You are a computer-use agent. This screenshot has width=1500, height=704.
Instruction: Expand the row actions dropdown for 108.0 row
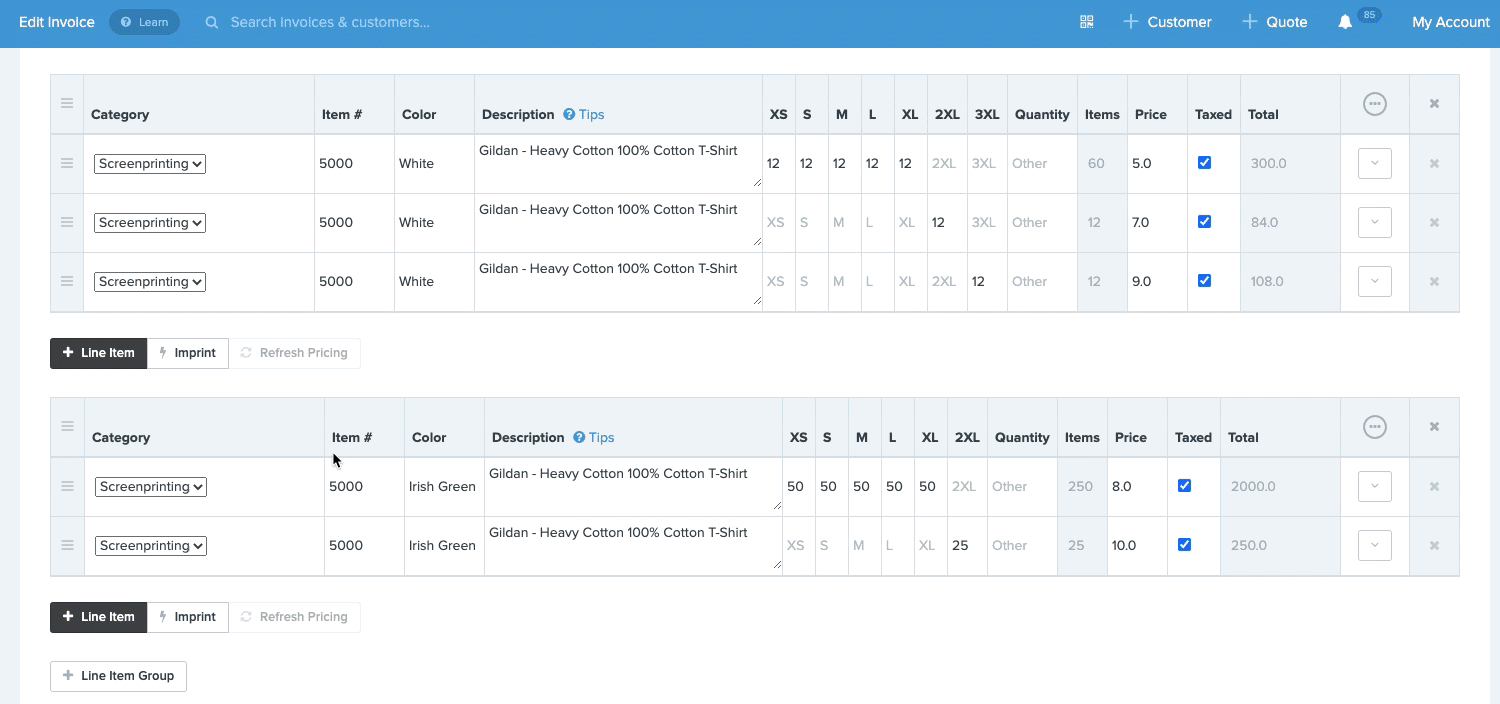(x=1375, y=282)
